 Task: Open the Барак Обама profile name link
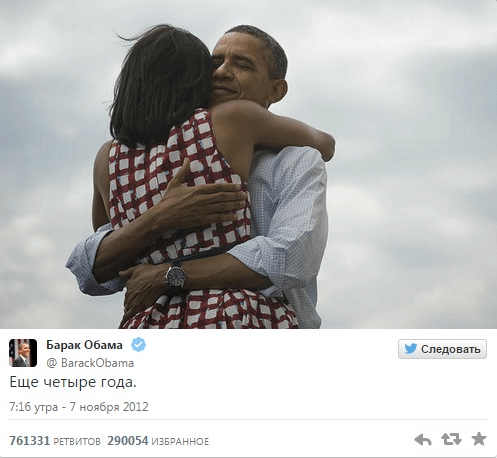[84, 345]
